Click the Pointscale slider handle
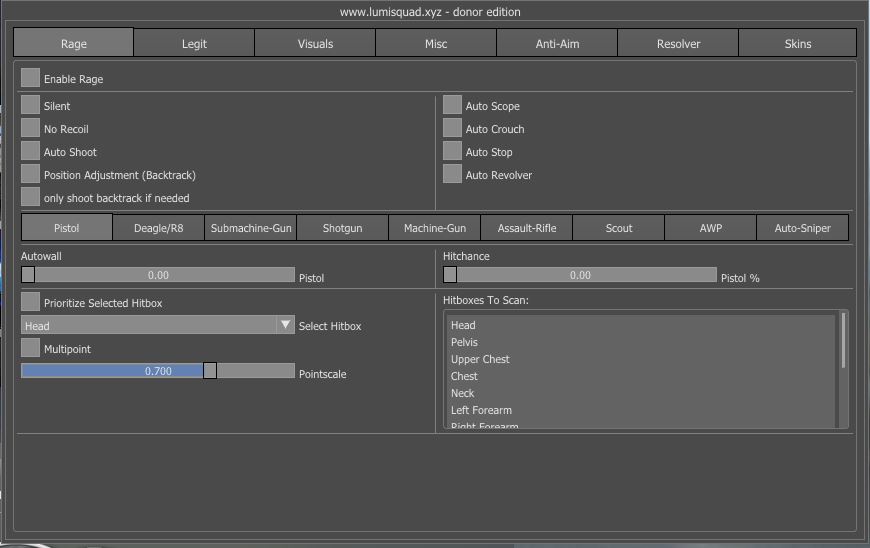 tap(210, 371)
